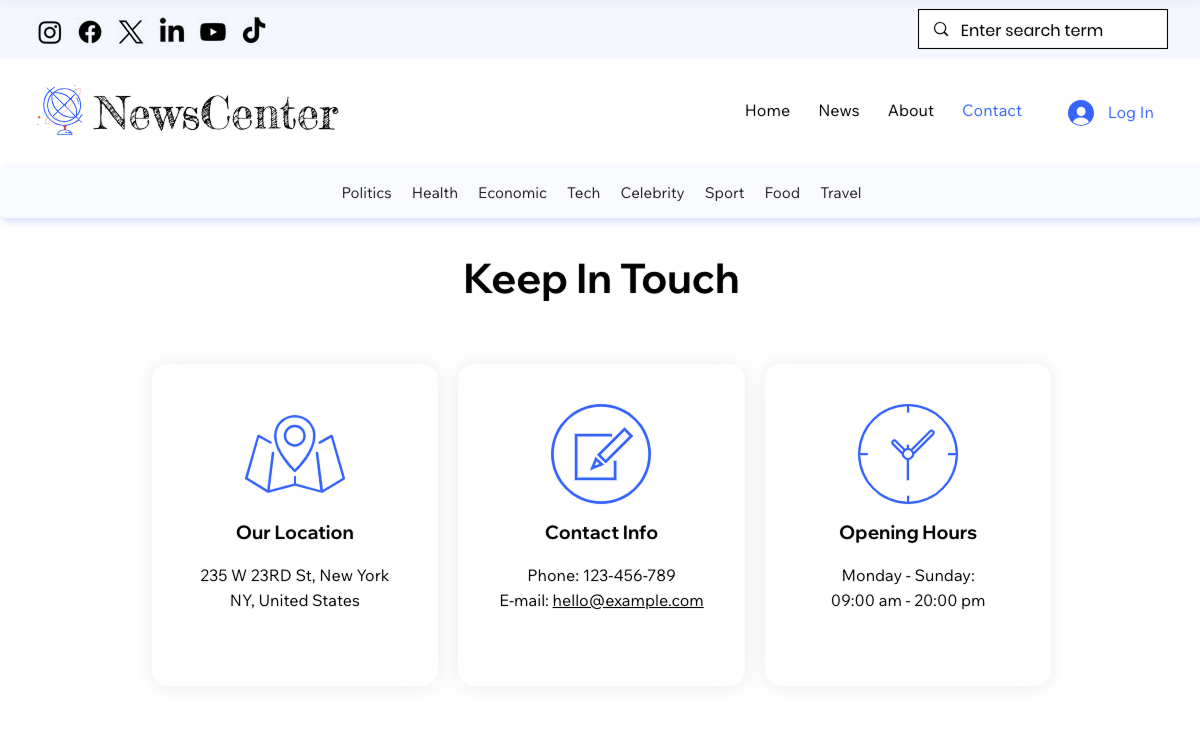Viewport: 1200px width, 748px height.
Task: Click the 'NY, United States' text
Action: (x=295, y=601)
